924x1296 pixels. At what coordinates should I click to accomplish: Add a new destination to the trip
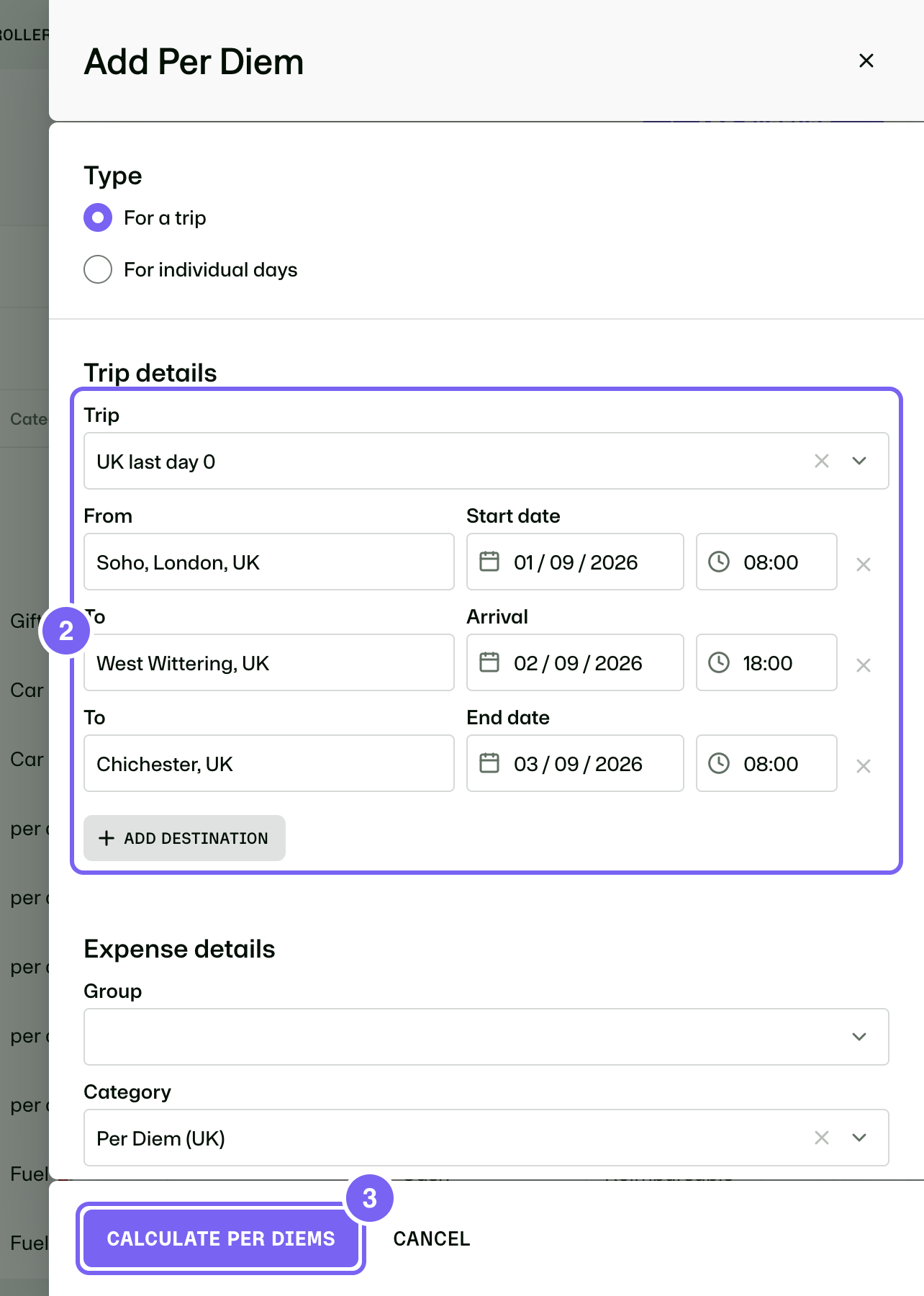pyautogui.click(x=184, y=838)
